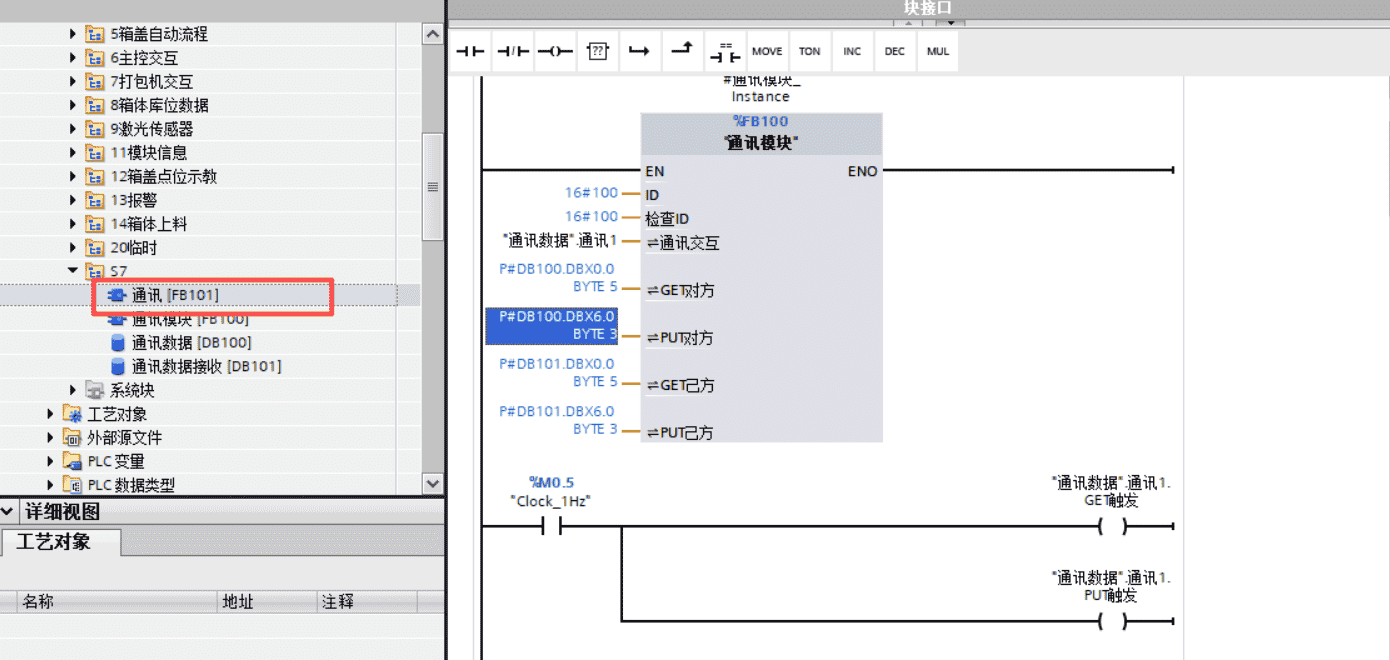
Task: Click the open branch icon
Action: pyautogui.click(x=638, y=52)
